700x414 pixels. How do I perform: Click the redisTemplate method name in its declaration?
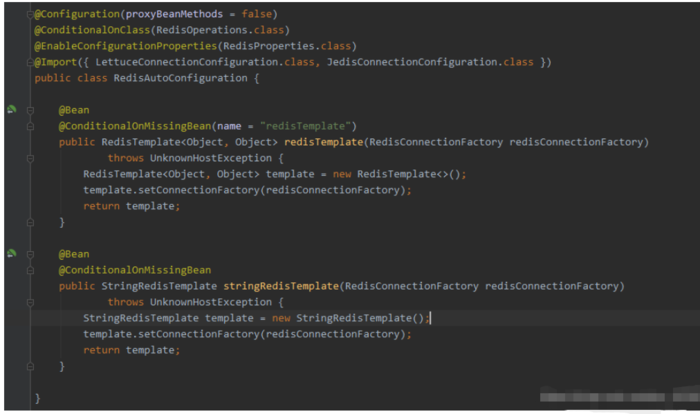click(324, 142)
